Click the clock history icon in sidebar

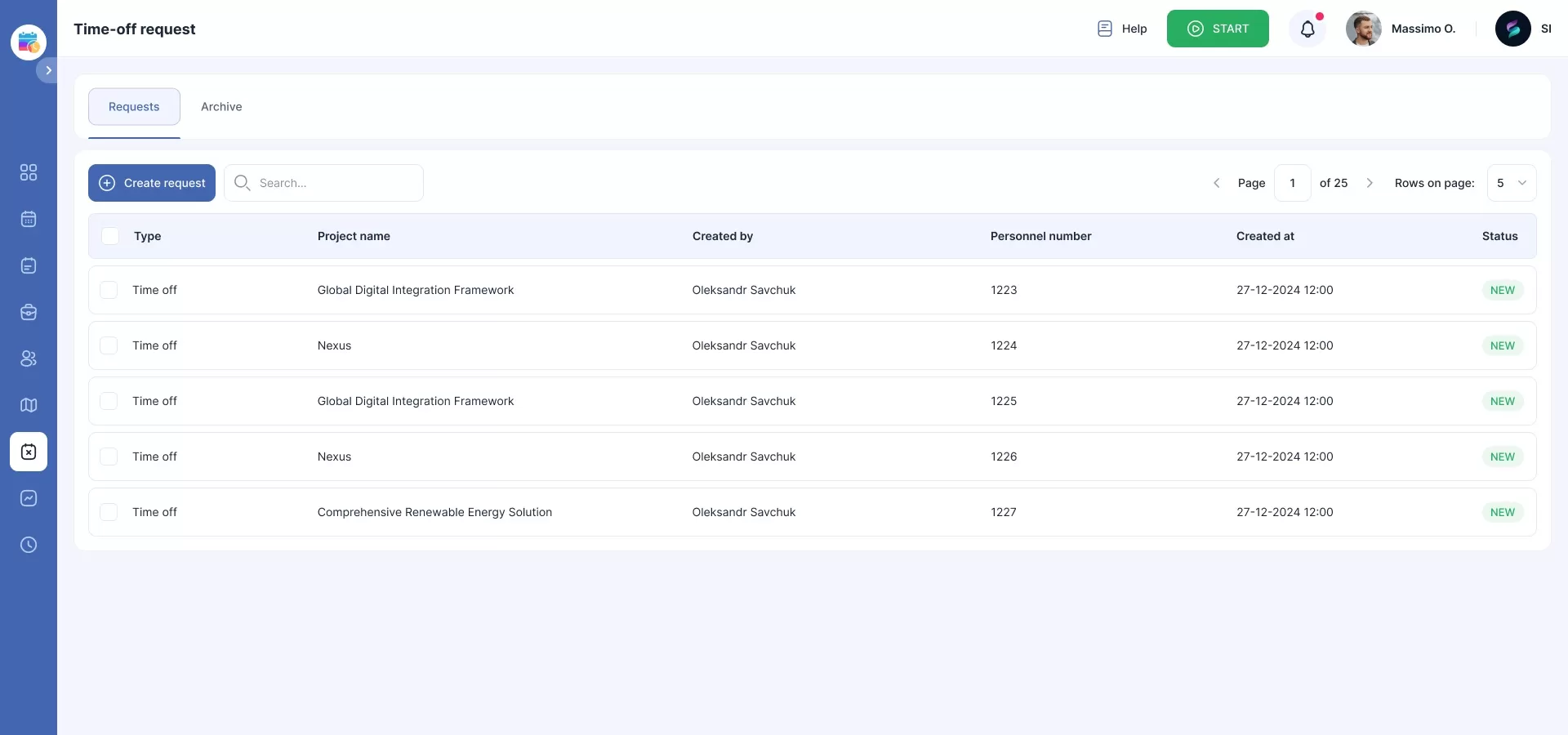(29, 545)
